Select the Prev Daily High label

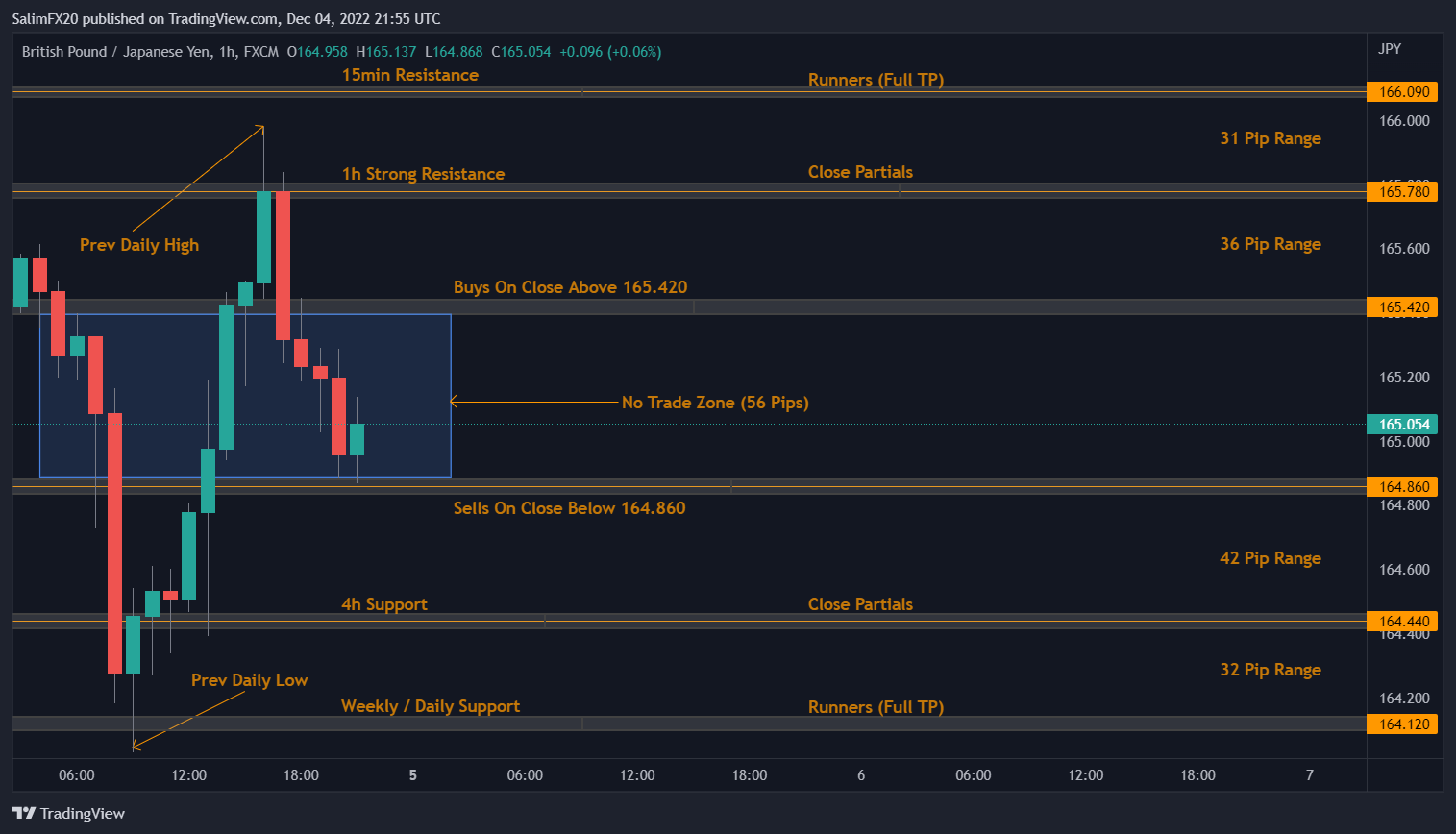139,245
